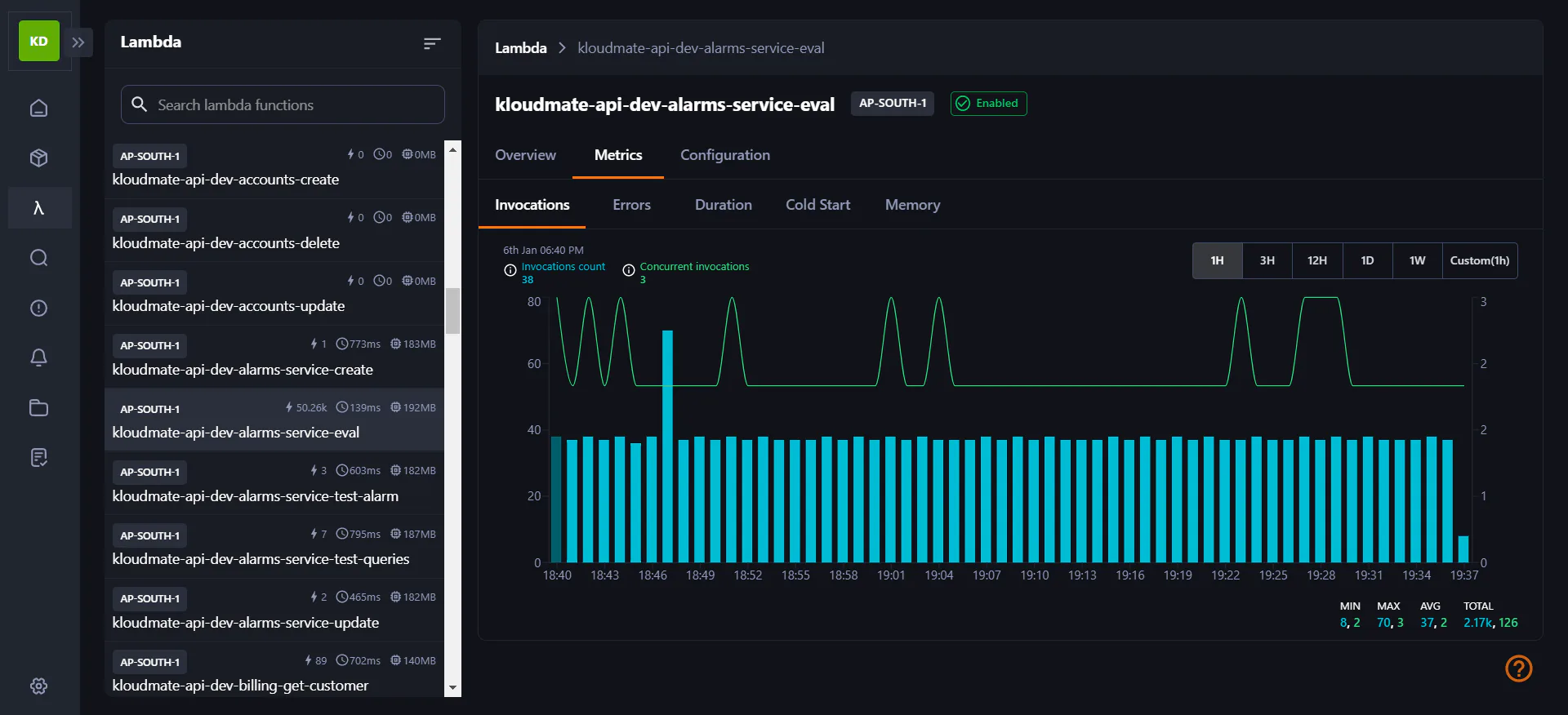Open the settings gear icon
This screenshot has height=715, width=1568.
(x=38, y=686)
